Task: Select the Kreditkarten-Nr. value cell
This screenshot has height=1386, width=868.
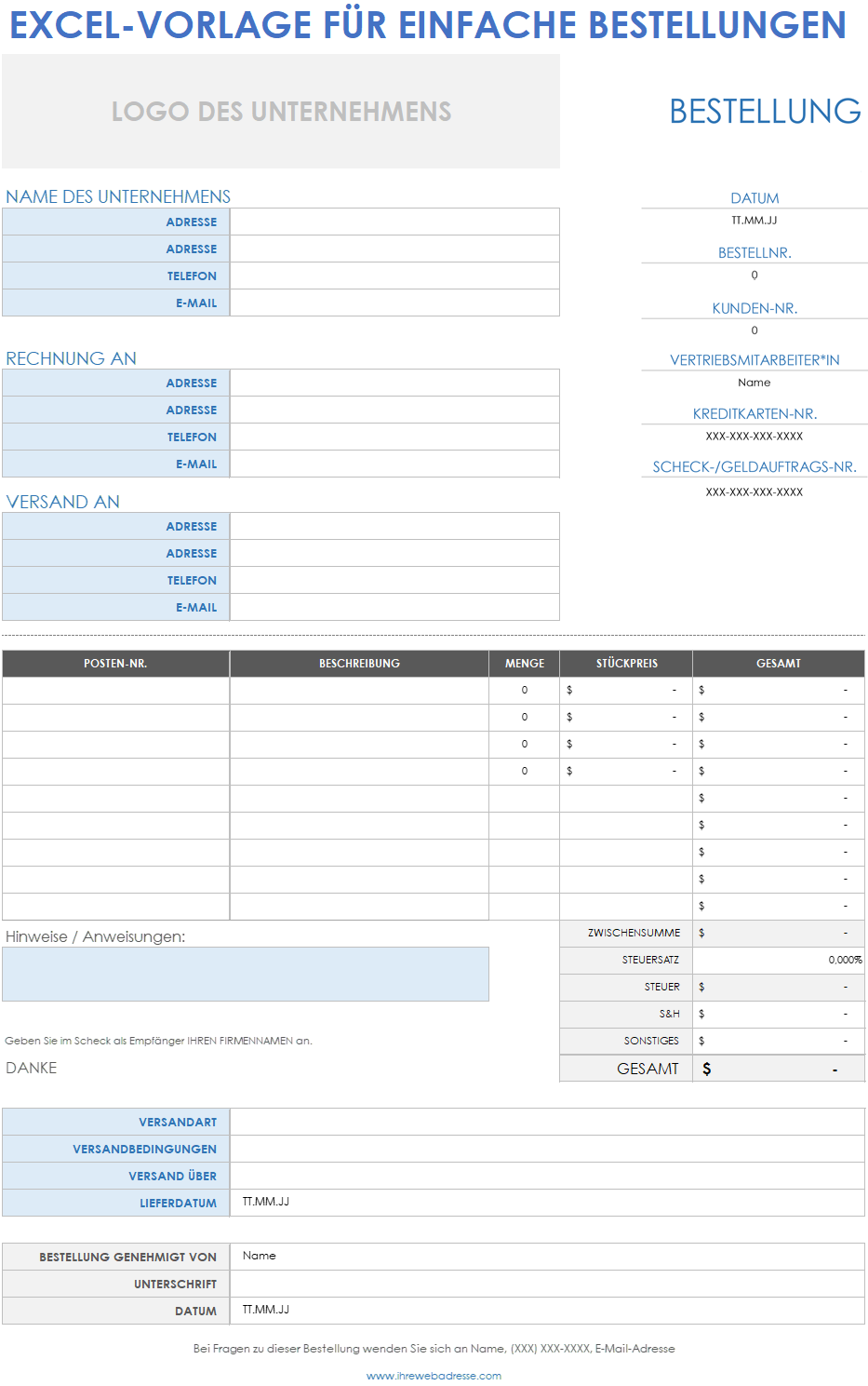Action: coord(754,437)
